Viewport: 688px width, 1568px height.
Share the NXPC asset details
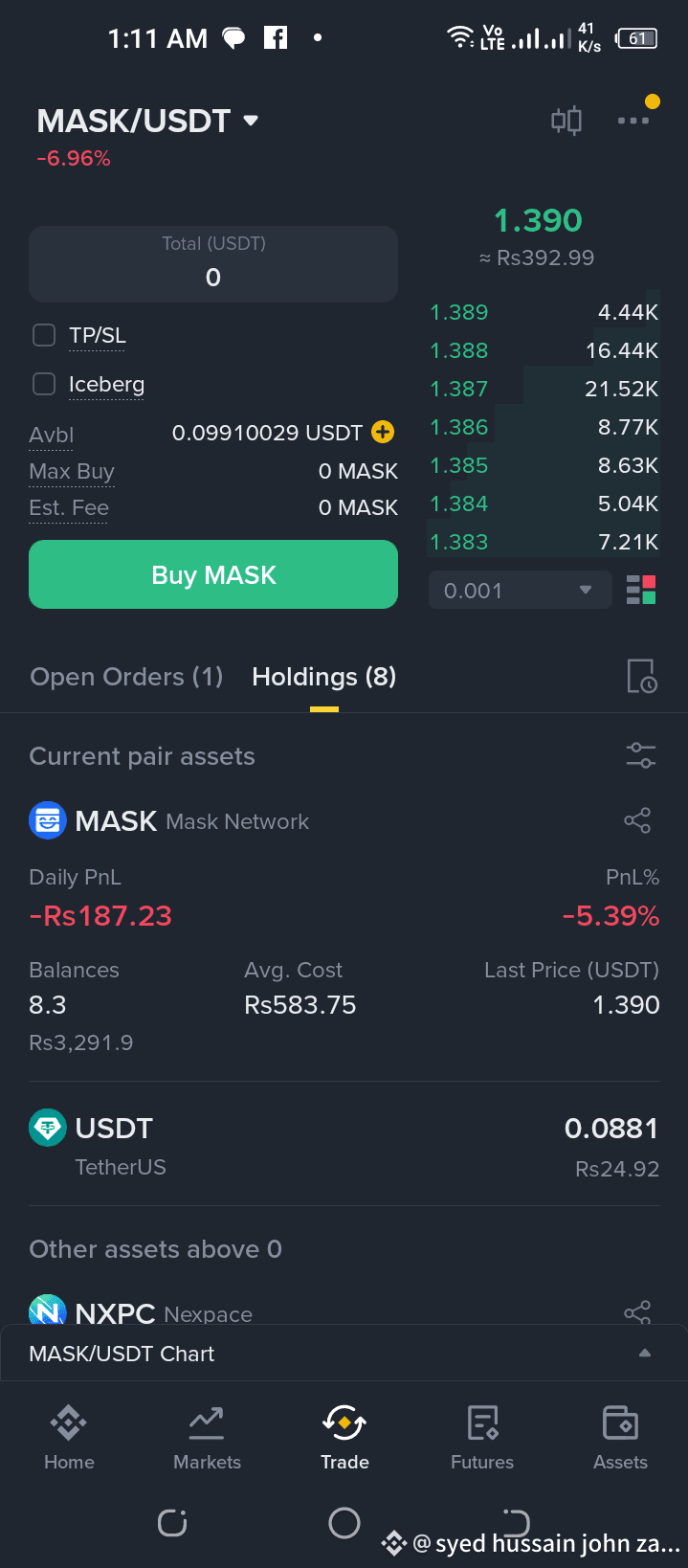coord(636,1312)
